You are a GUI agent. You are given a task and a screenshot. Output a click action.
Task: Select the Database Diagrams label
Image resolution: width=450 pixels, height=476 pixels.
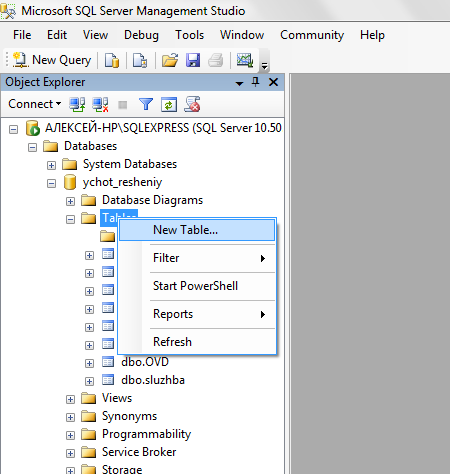click(x=152, y=200)
